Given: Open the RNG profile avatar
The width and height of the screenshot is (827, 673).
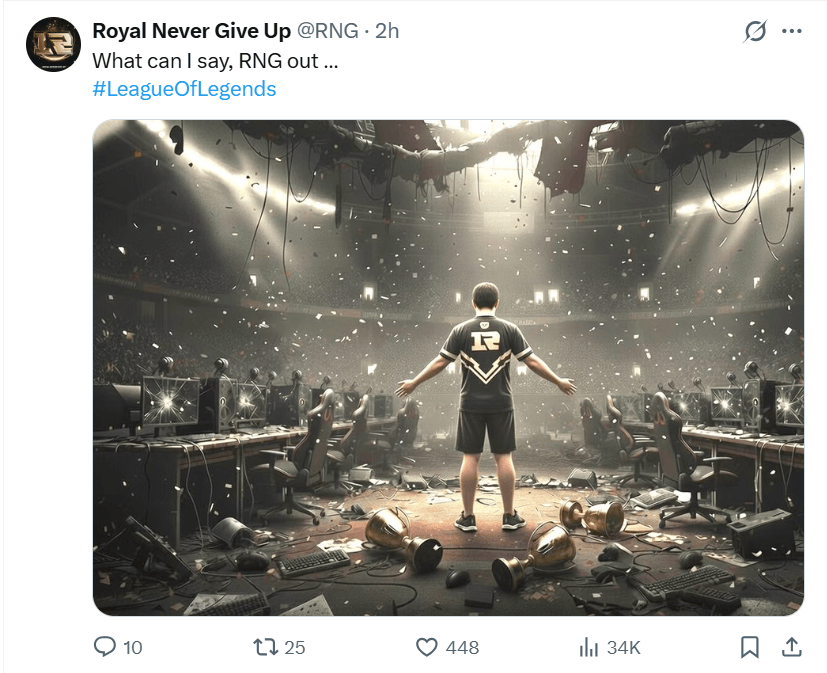Looking at the screenshot, I should pos(54,45).
